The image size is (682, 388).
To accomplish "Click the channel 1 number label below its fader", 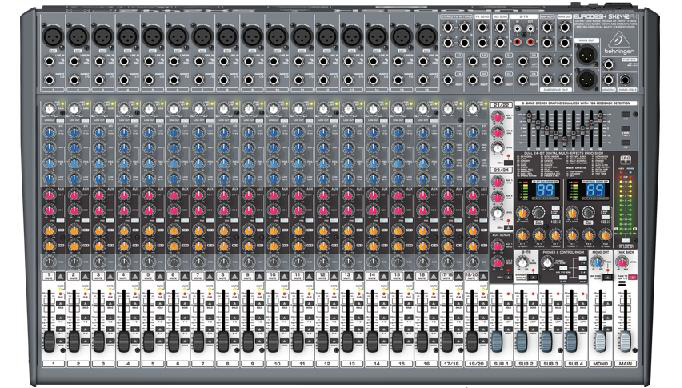I will coord(53,363).
